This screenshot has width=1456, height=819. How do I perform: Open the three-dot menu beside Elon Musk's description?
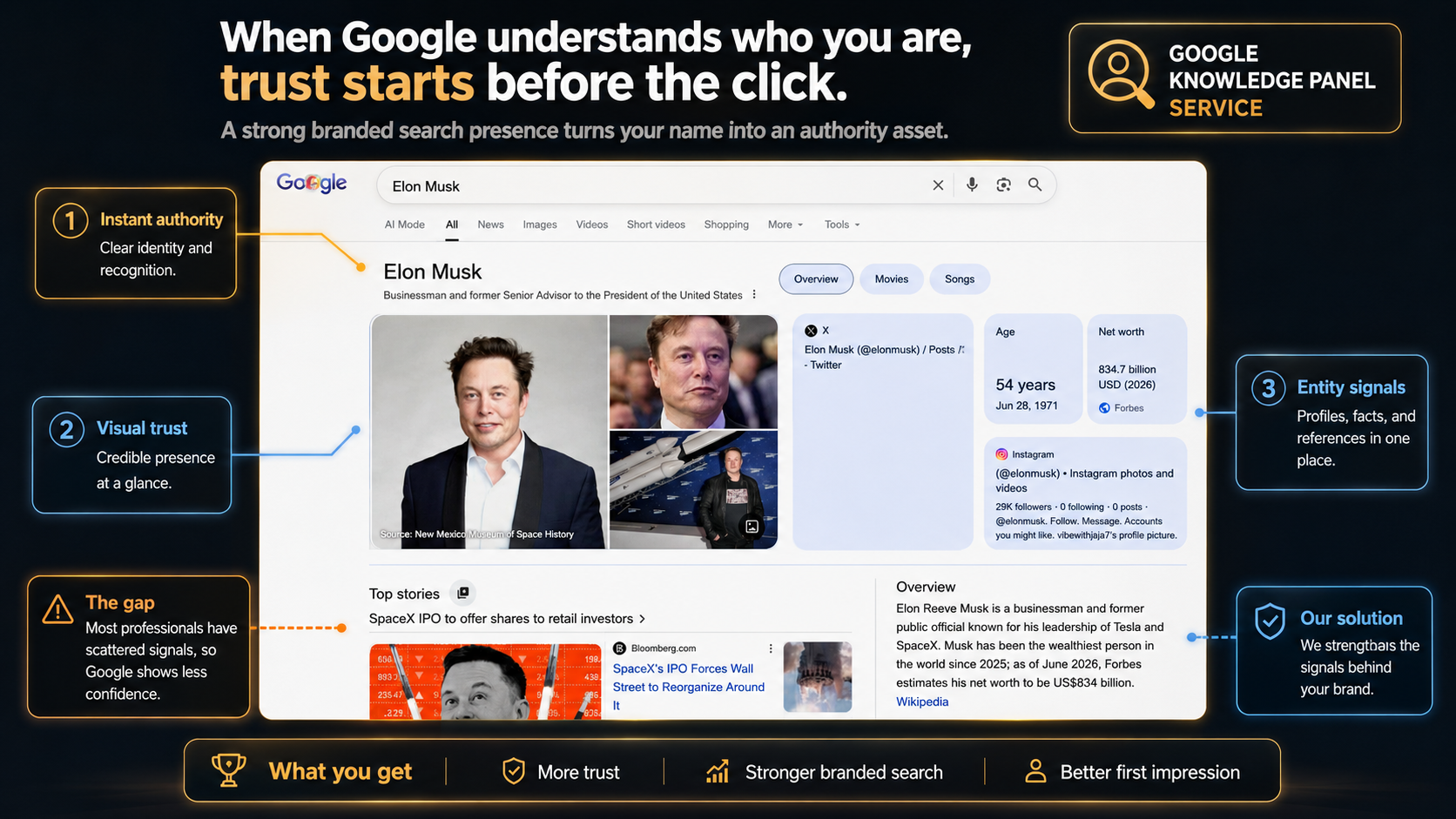(x=754, y=295)
